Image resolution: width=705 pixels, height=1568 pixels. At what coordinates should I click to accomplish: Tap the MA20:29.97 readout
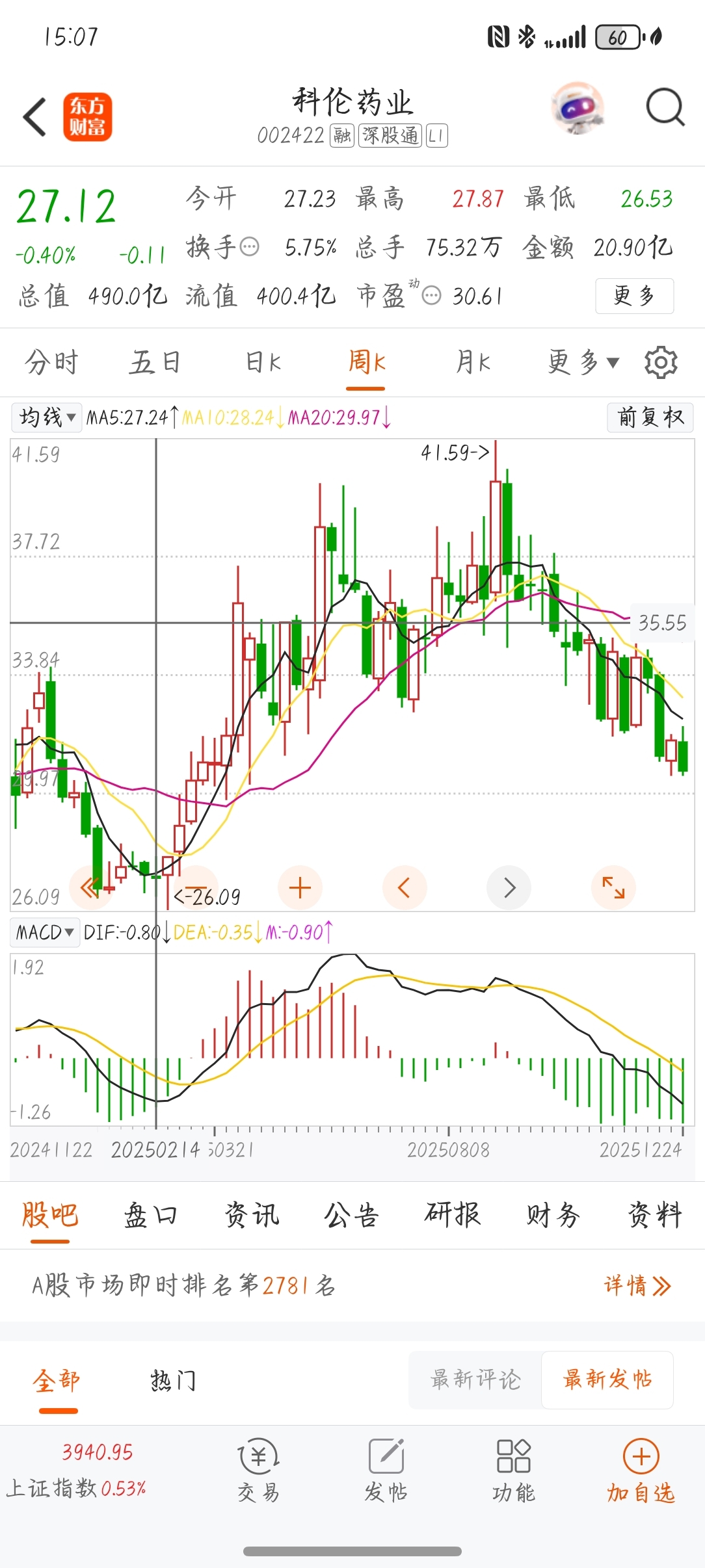click(x=339, y=417)
